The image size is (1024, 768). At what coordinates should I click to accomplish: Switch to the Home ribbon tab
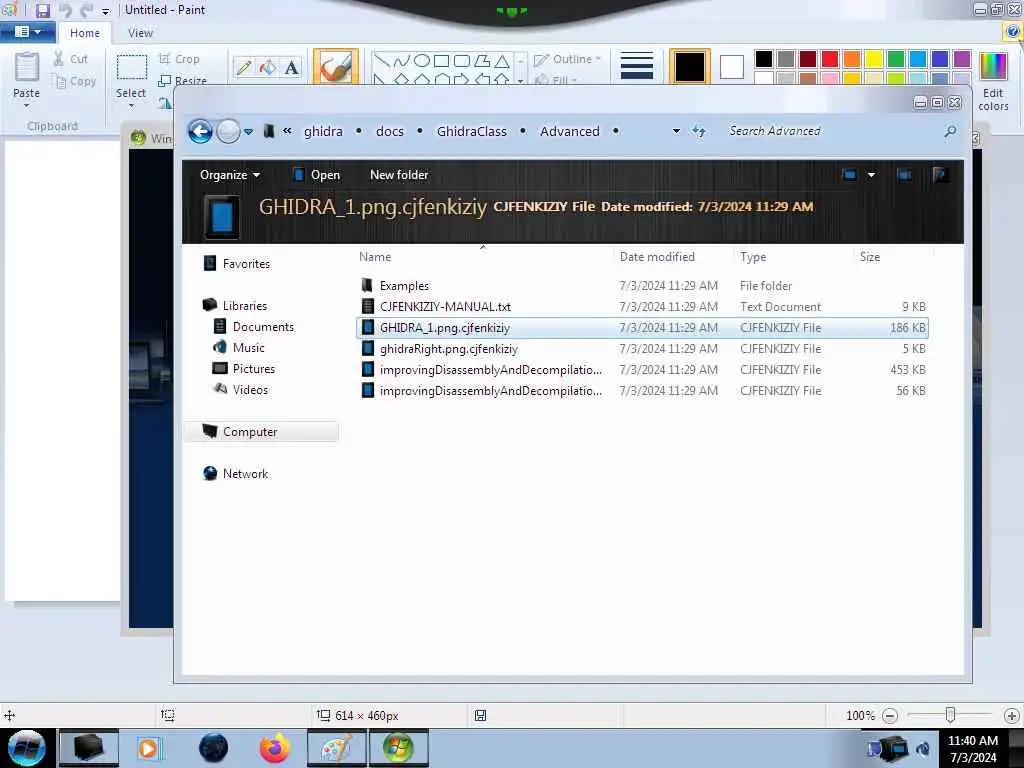coord(85,33)
